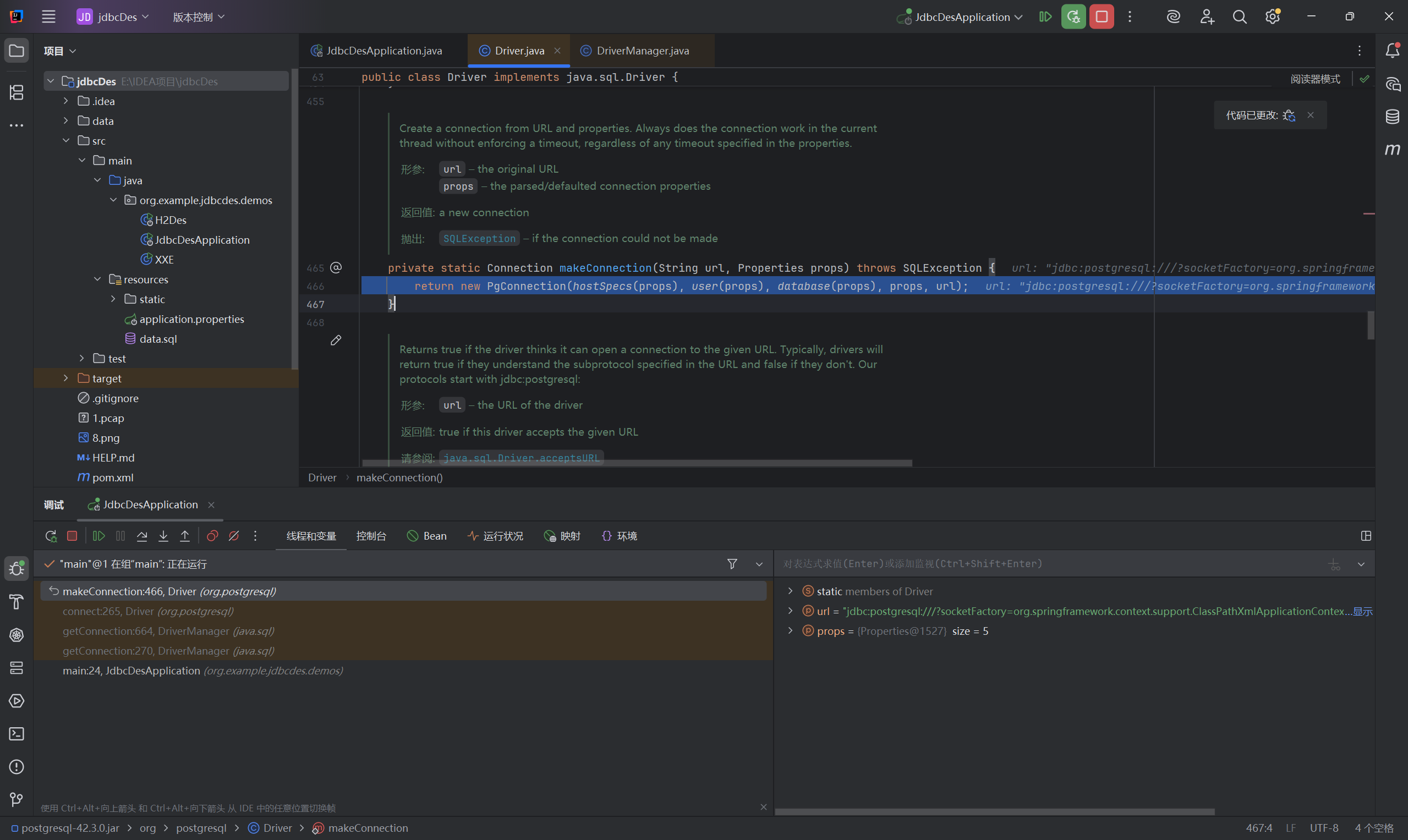Open the View Breakpoints icon
1408x840 pixels.
pos(212,536)
